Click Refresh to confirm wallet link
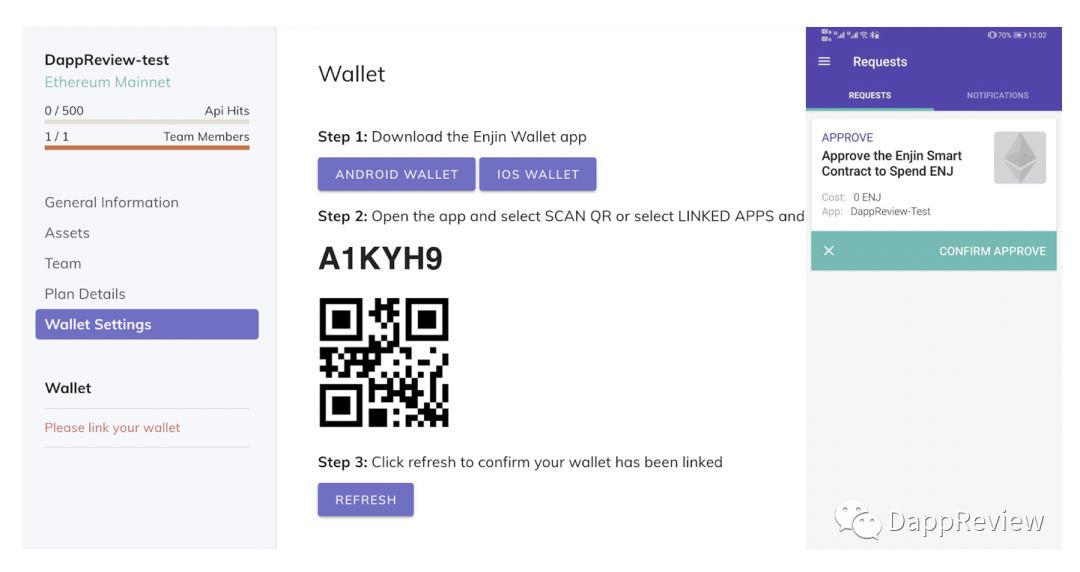This screenshot has width=1080, height=572. click(366, 500)
